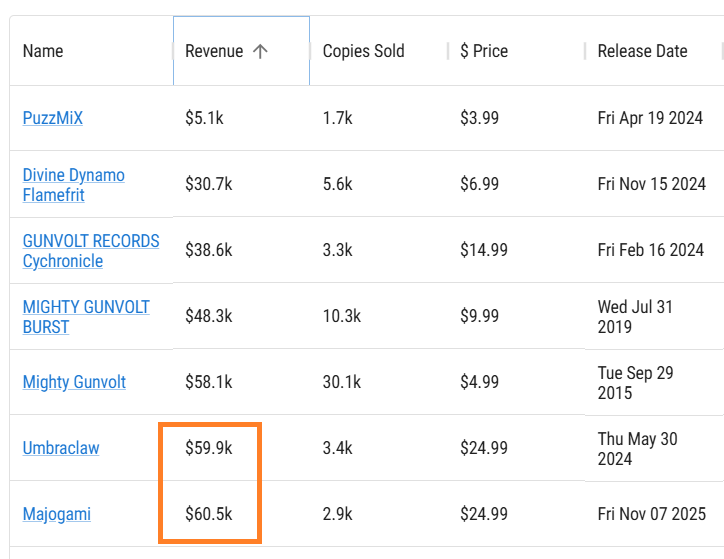724x559 pixels.
Task: Select Umbraclaw's $24.99 price cell
Action: point(516,448)
